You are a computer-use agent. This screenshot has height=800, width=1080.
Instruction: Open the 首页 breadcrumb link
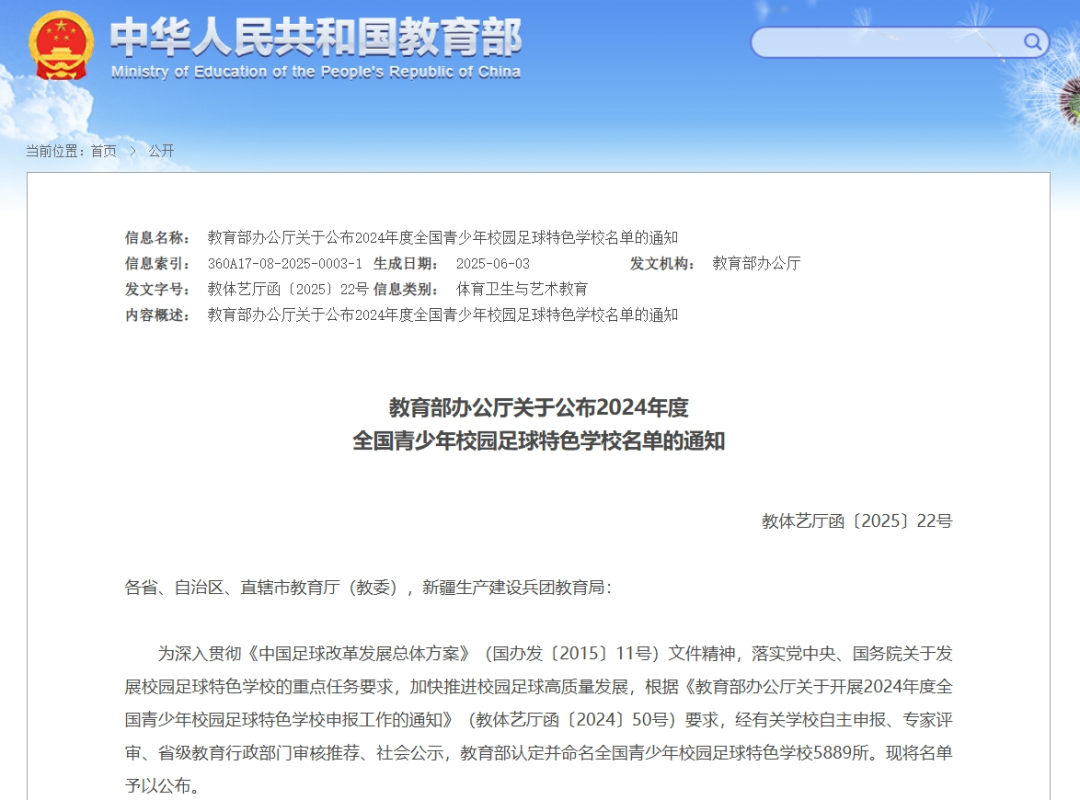click(x=103, y=151)
